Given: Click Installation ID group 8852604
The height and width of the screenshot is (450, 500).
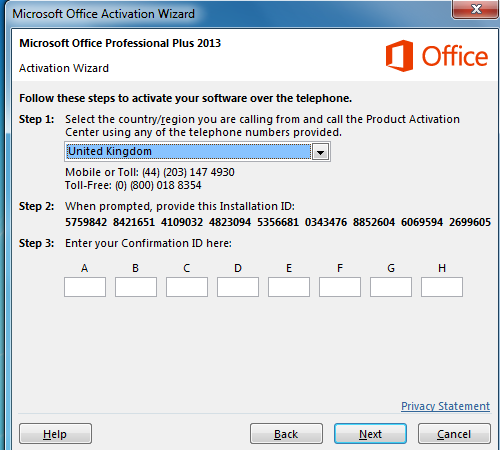Looking at the screenshot, I should point(374,222).
